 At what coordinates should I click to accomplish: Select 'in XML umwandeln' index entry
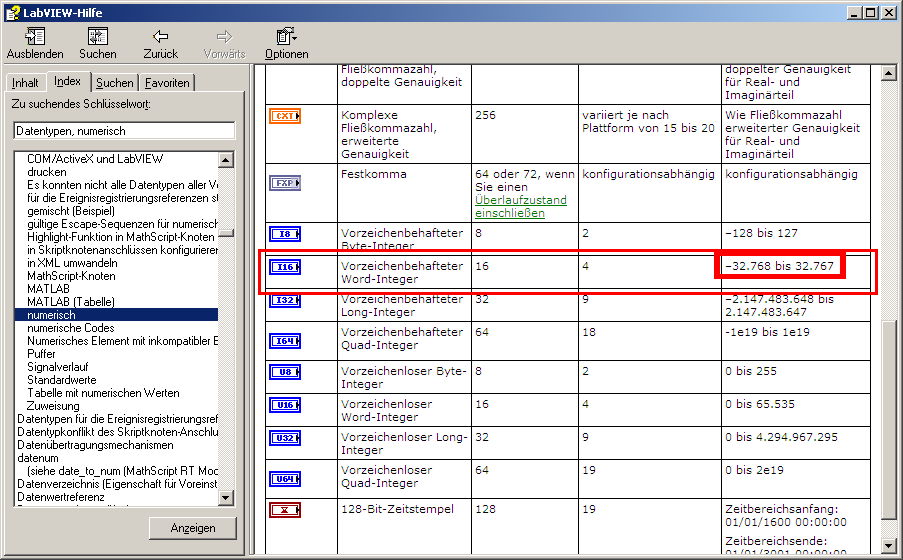(72, 263)
